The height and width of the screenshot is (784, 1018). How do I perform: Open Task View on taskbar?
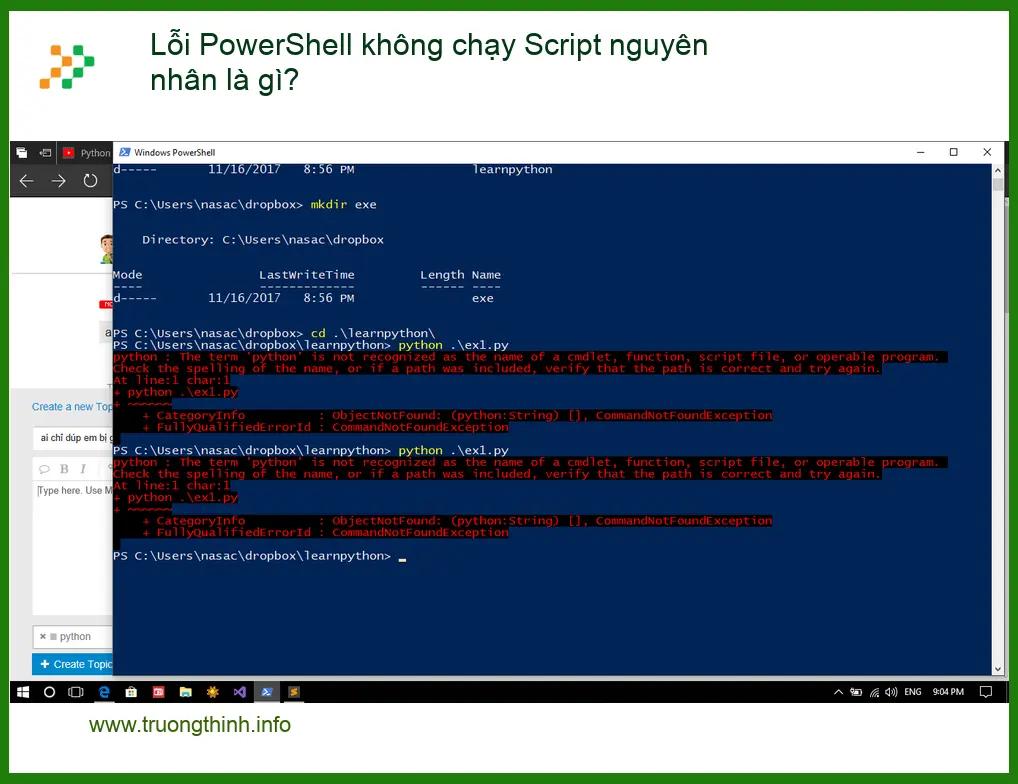[76, 692]
